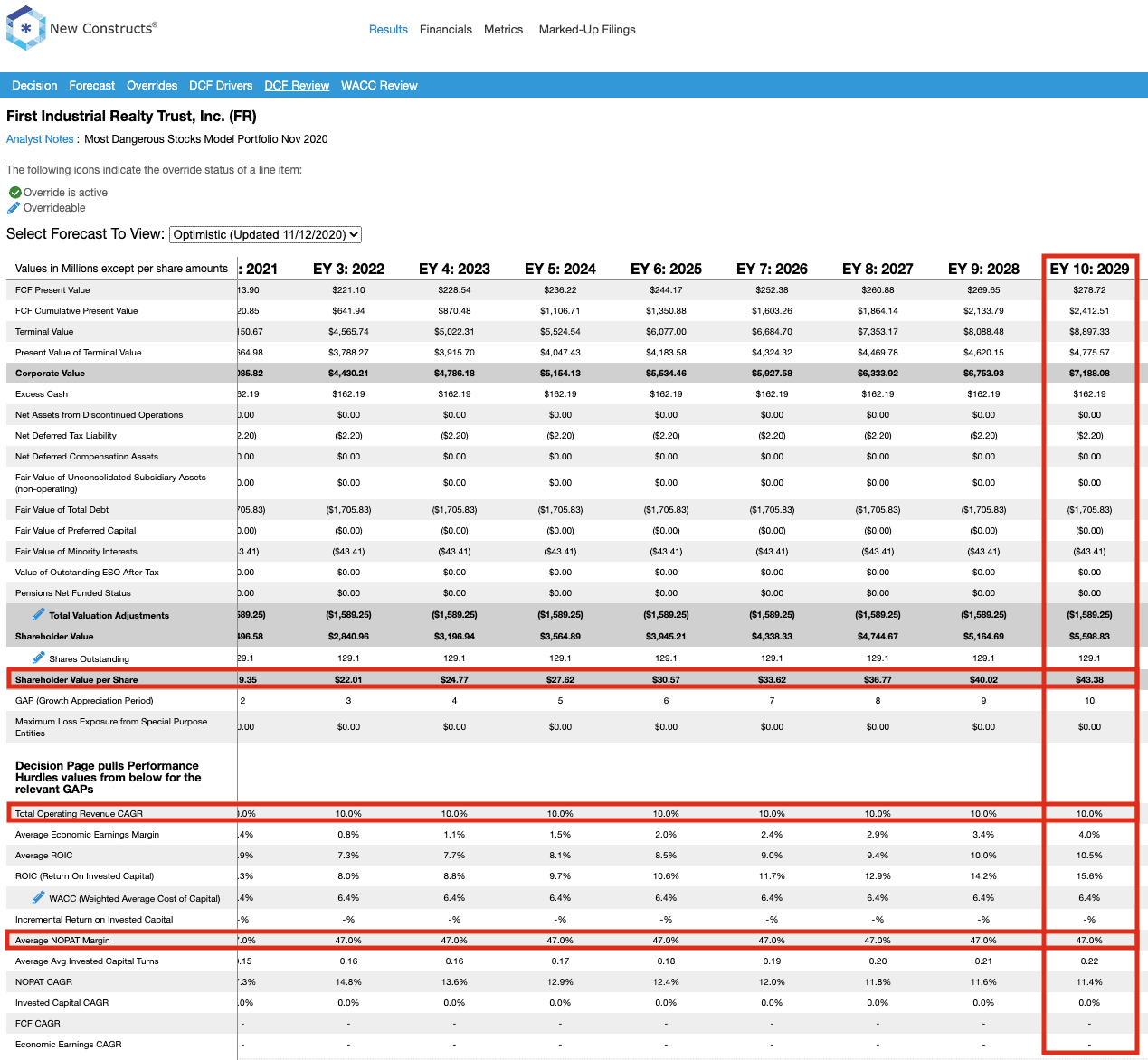Click the 'Average ROIC' row label
Viewport: 1148px width, 1060px height.
click(44, 856)
